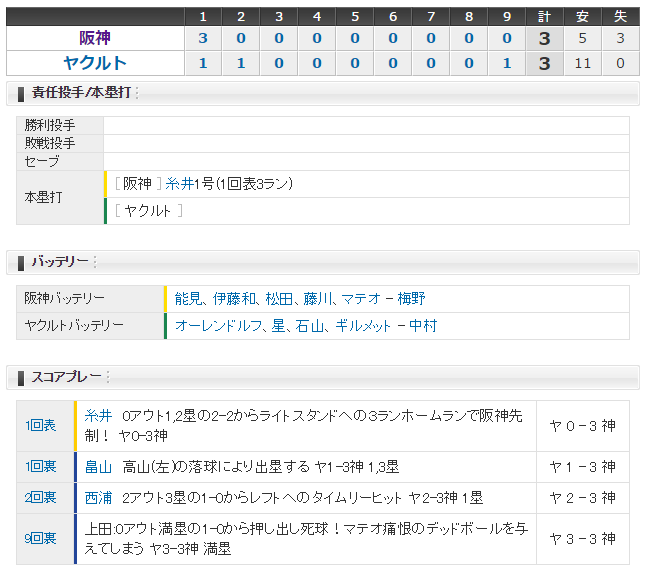Open pitcher マテオ in 阪神 battery
The image size is (646, 587).
[361, 299]
